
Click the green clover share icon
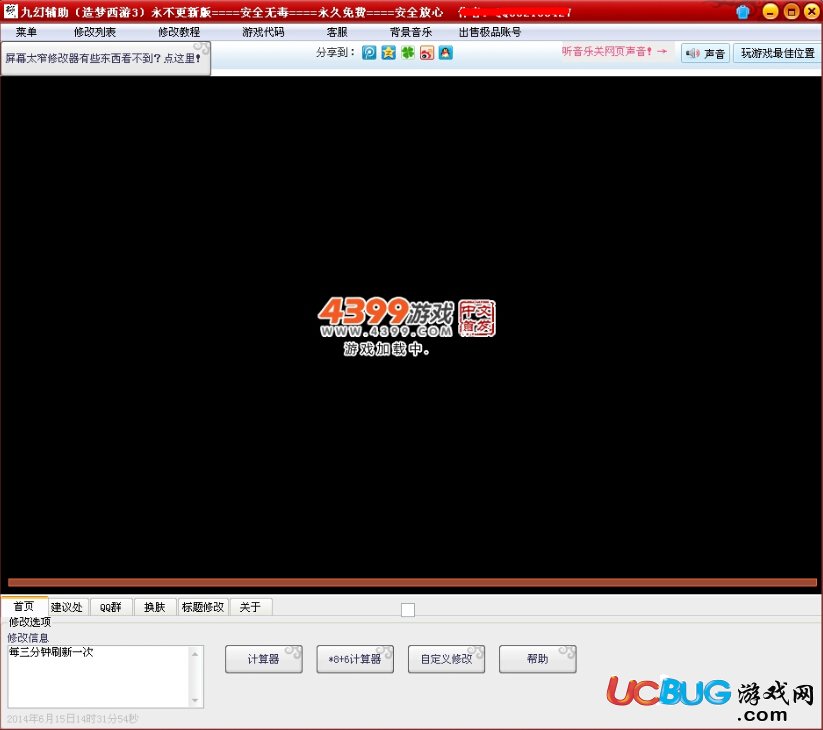pos(408,52)
